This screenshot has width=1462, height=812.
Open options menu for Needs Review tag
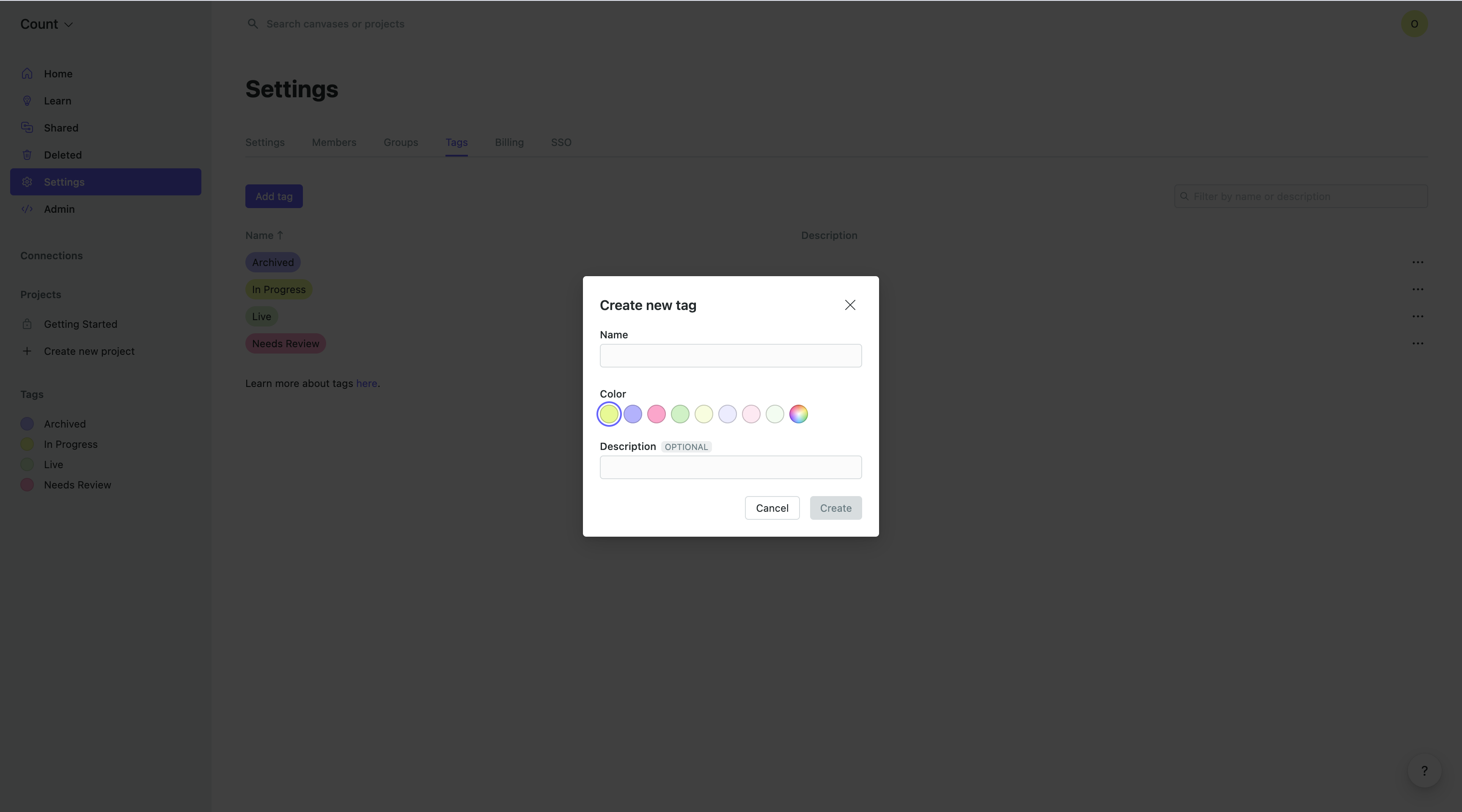[x=1417, y=343]
